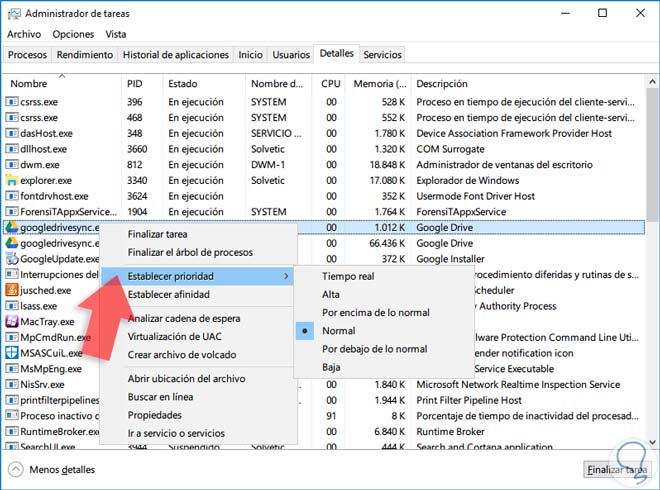The width and height of the screenshot is (660, 490).
Task: Switch to the Rendimiento tab
Action: (x=85, y=55)
